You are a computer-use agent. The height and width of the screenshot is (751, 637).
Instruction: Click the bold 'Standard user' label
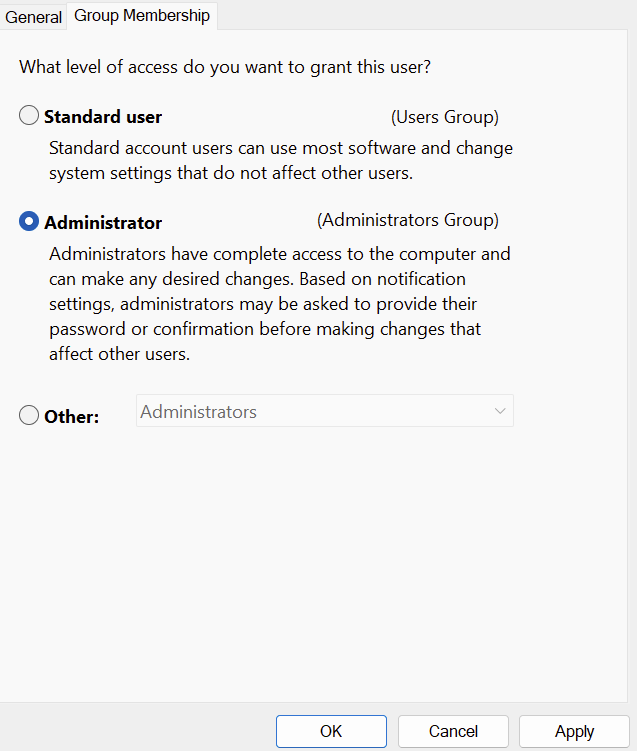(103, 117)
